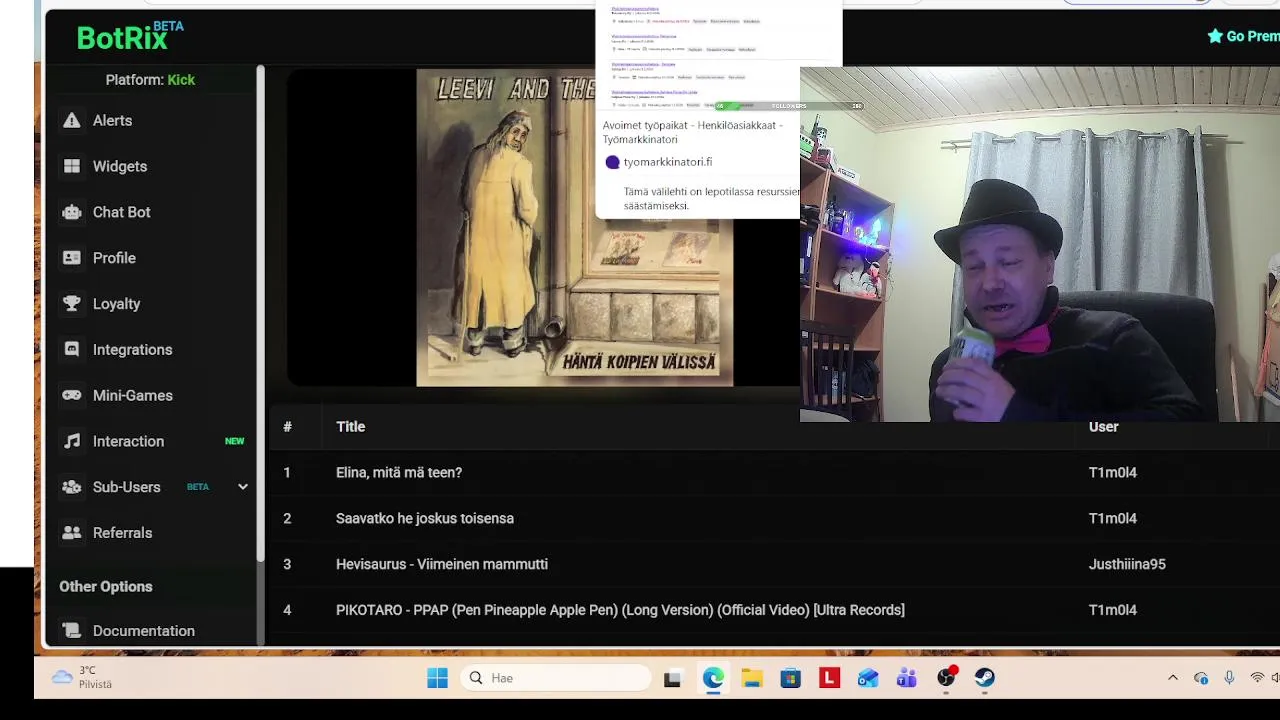Open the Interaction section

[x=128, y=441]
